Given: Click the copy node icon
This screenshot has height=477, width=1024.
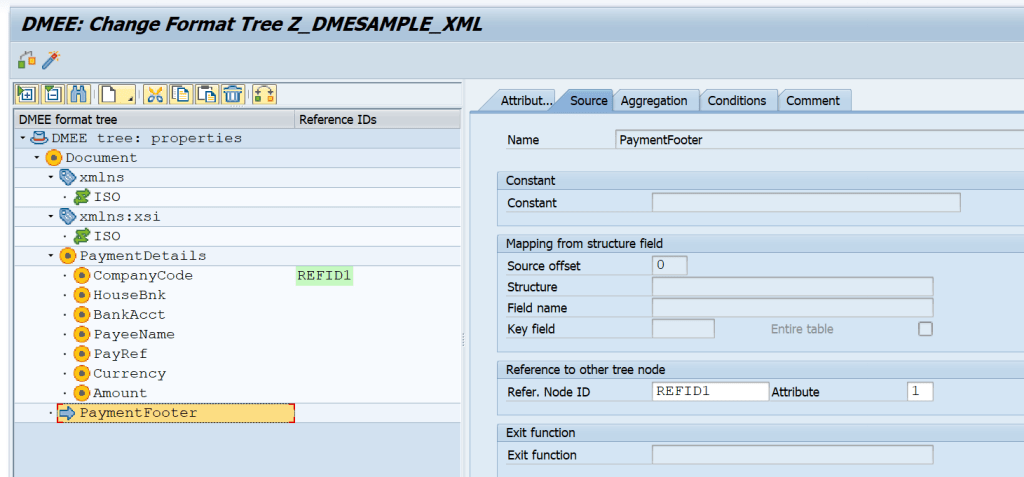Looking at the screenshot, I should (x=181, y=95).
